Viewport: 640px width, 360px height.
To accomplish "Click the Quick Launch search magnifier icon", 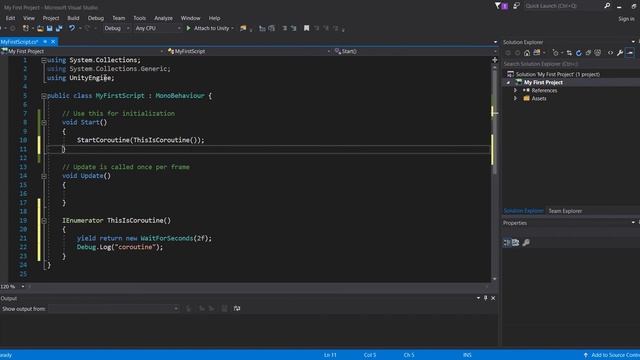I will click(607, 6).
